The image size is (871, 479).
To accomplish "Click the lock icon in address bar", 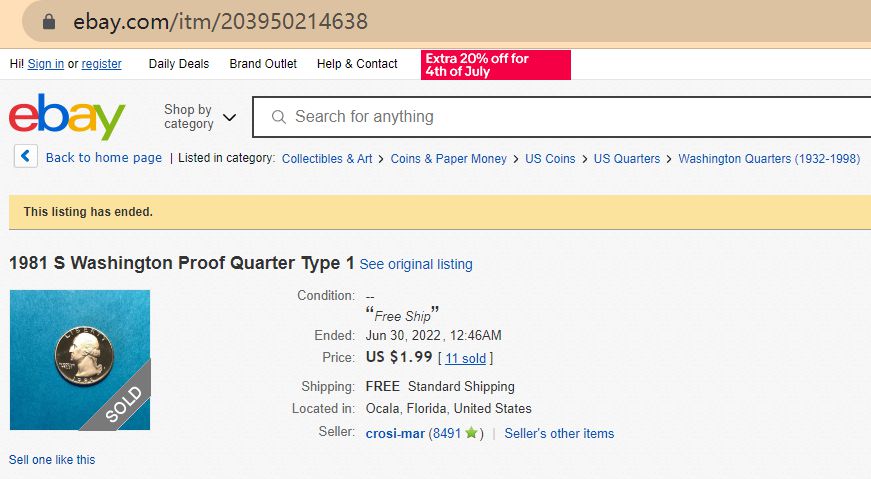I will tap(47, 21).
